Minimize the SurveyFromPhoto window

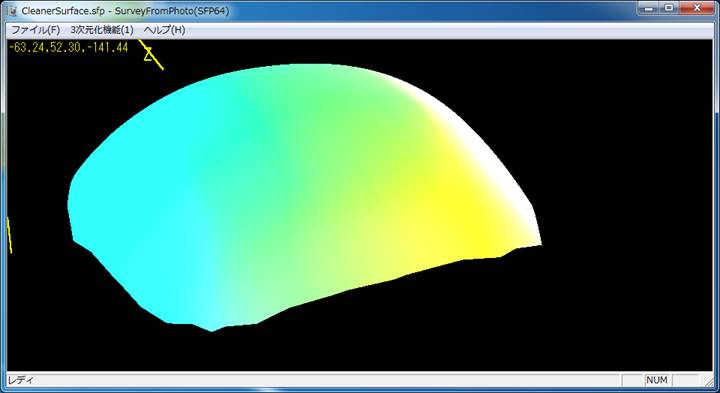(649, 8)
